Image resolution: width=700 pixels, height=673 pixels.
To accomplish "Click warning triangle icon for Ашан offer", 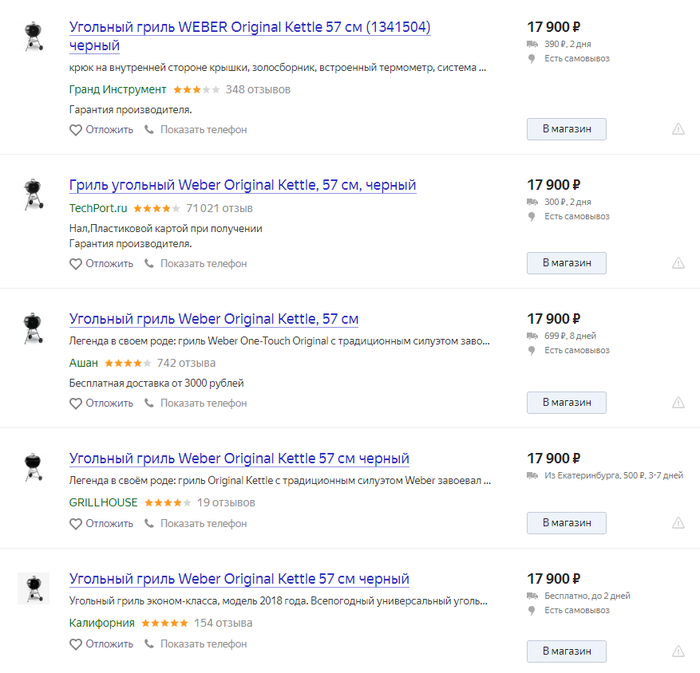I will 678,402.
